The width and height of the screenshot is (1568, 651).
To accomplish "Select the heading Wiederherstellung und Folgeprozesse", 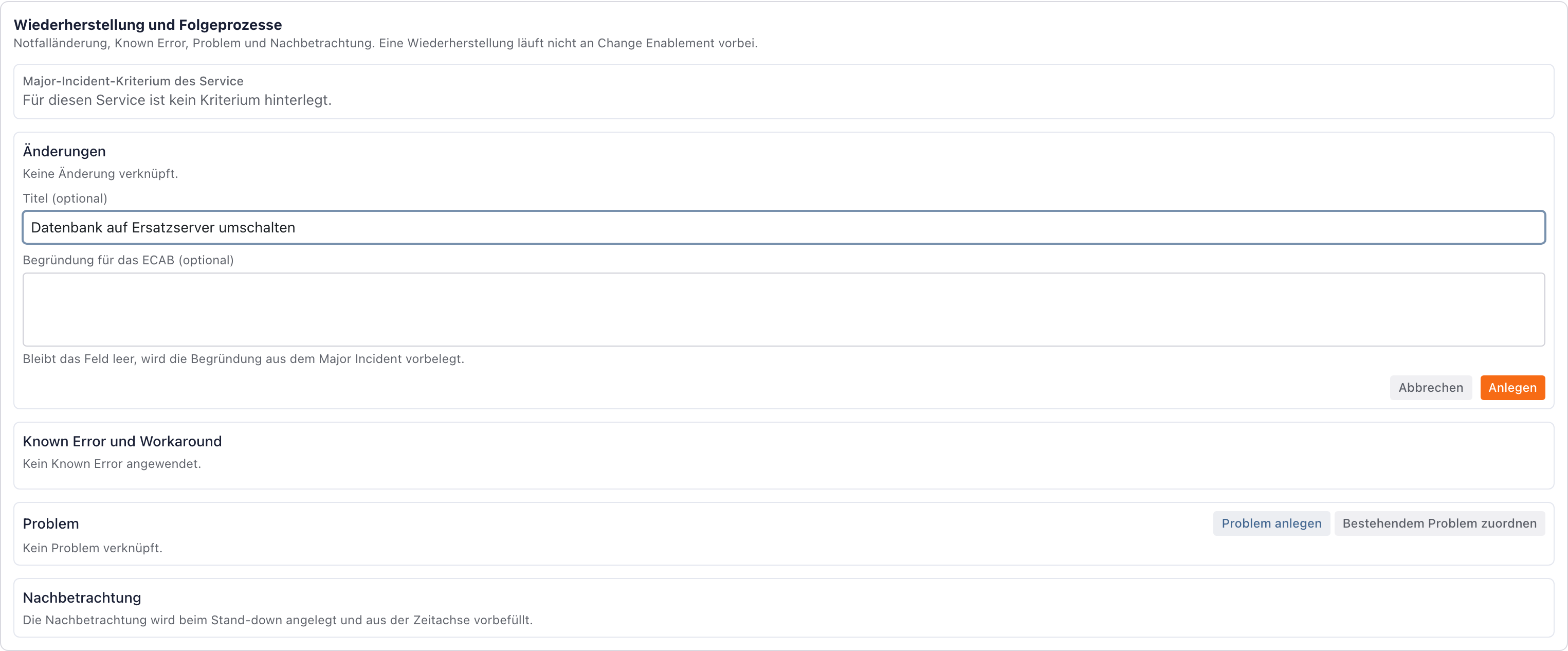I will [x=148, y=25].
